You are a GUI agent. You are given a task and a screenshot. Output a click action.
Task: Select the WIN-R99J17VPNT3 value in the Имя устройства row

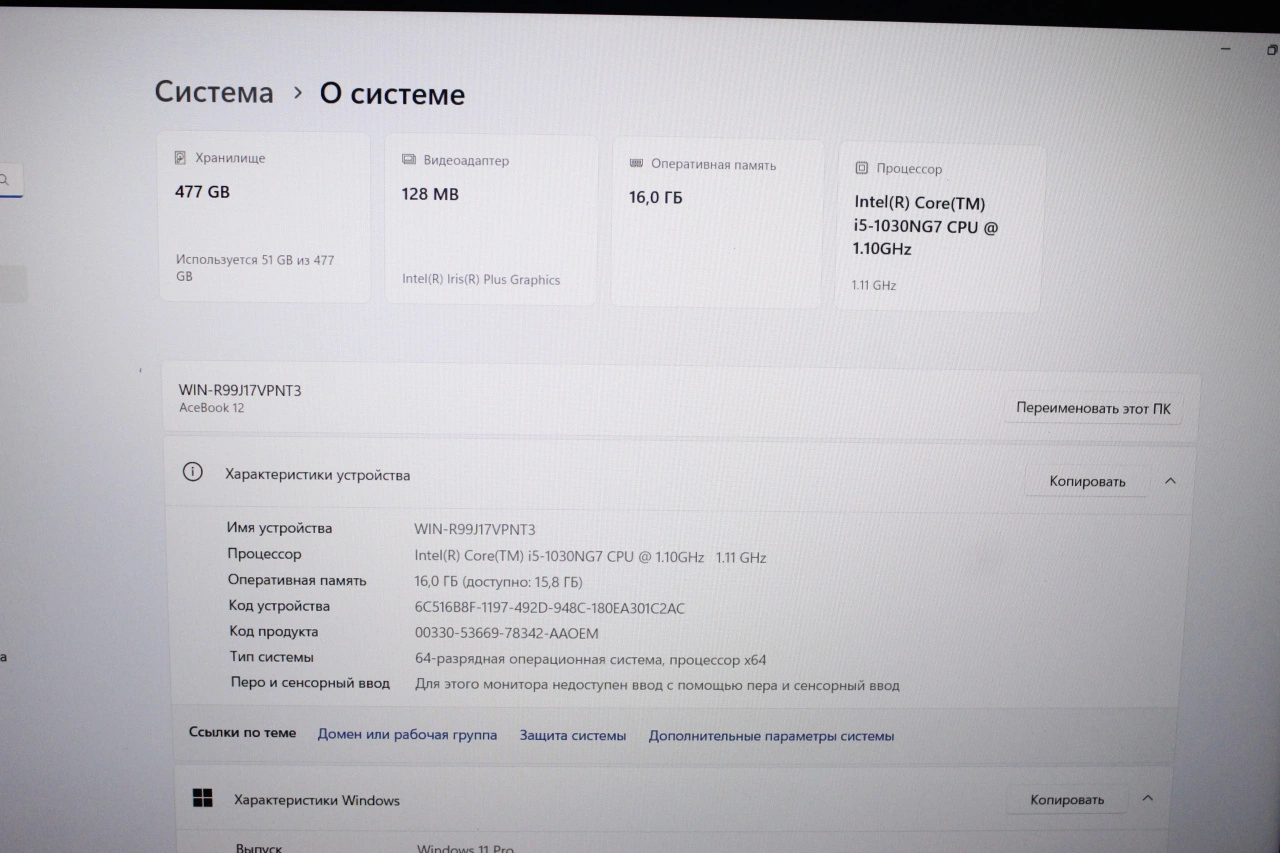click(475, 529)
